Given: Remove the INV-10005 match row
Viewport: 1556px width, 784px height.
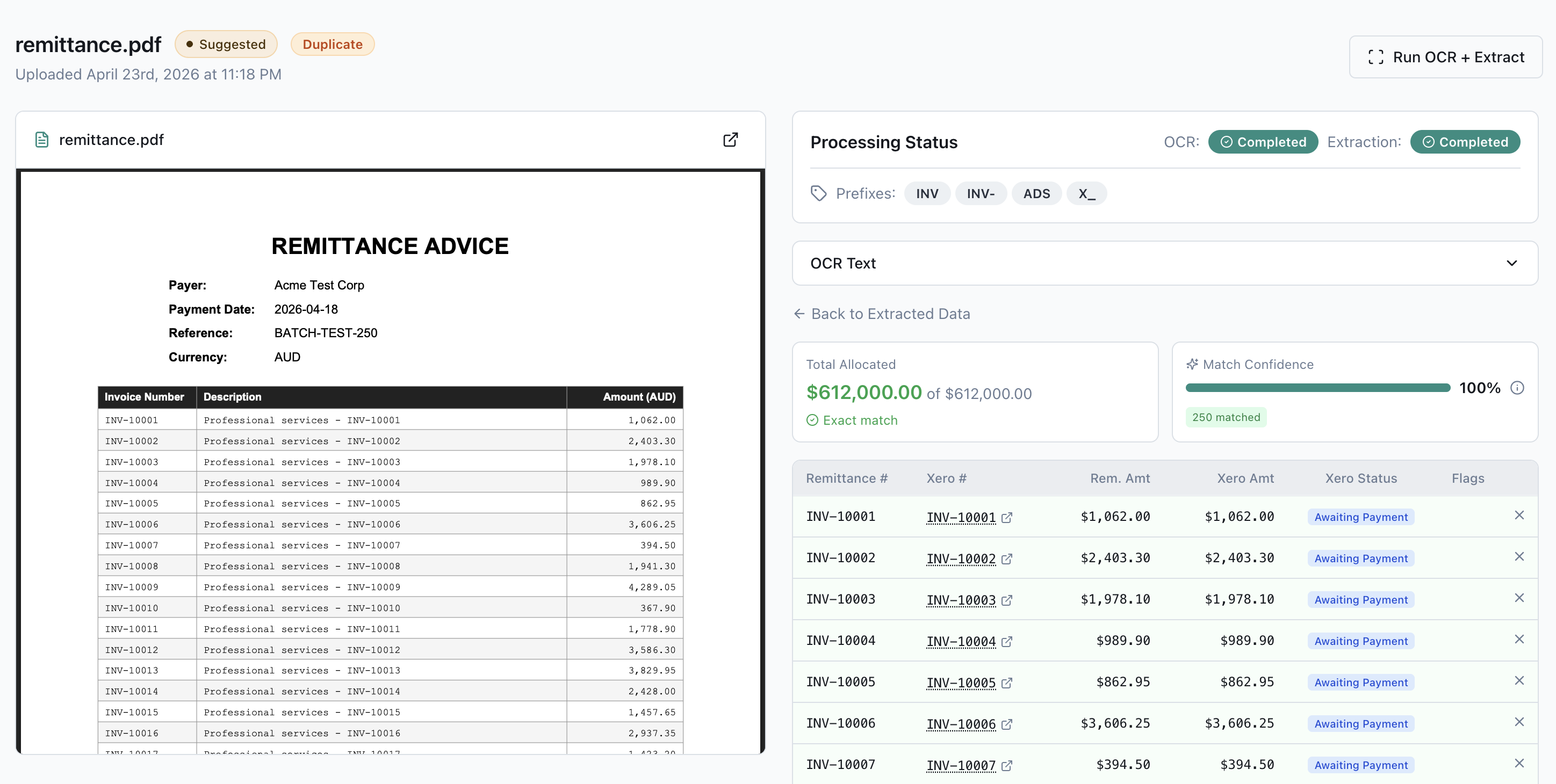Looking at the screenshot, I should coord(1519,681).
